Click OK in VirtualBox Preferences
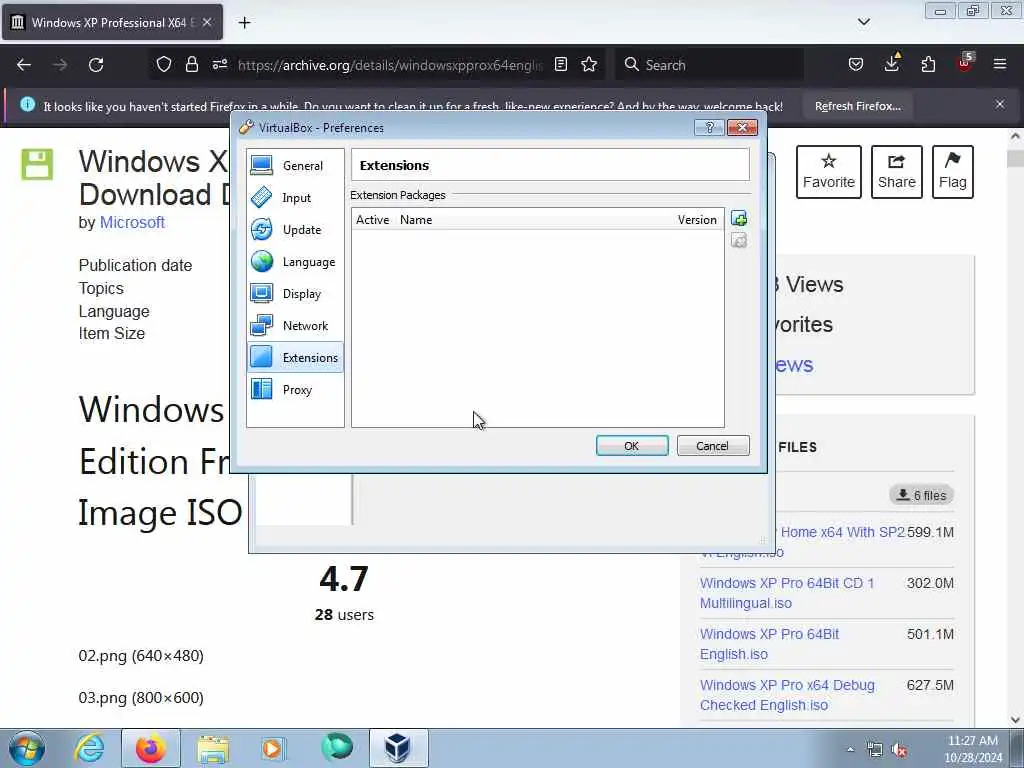 click(632, 446)
